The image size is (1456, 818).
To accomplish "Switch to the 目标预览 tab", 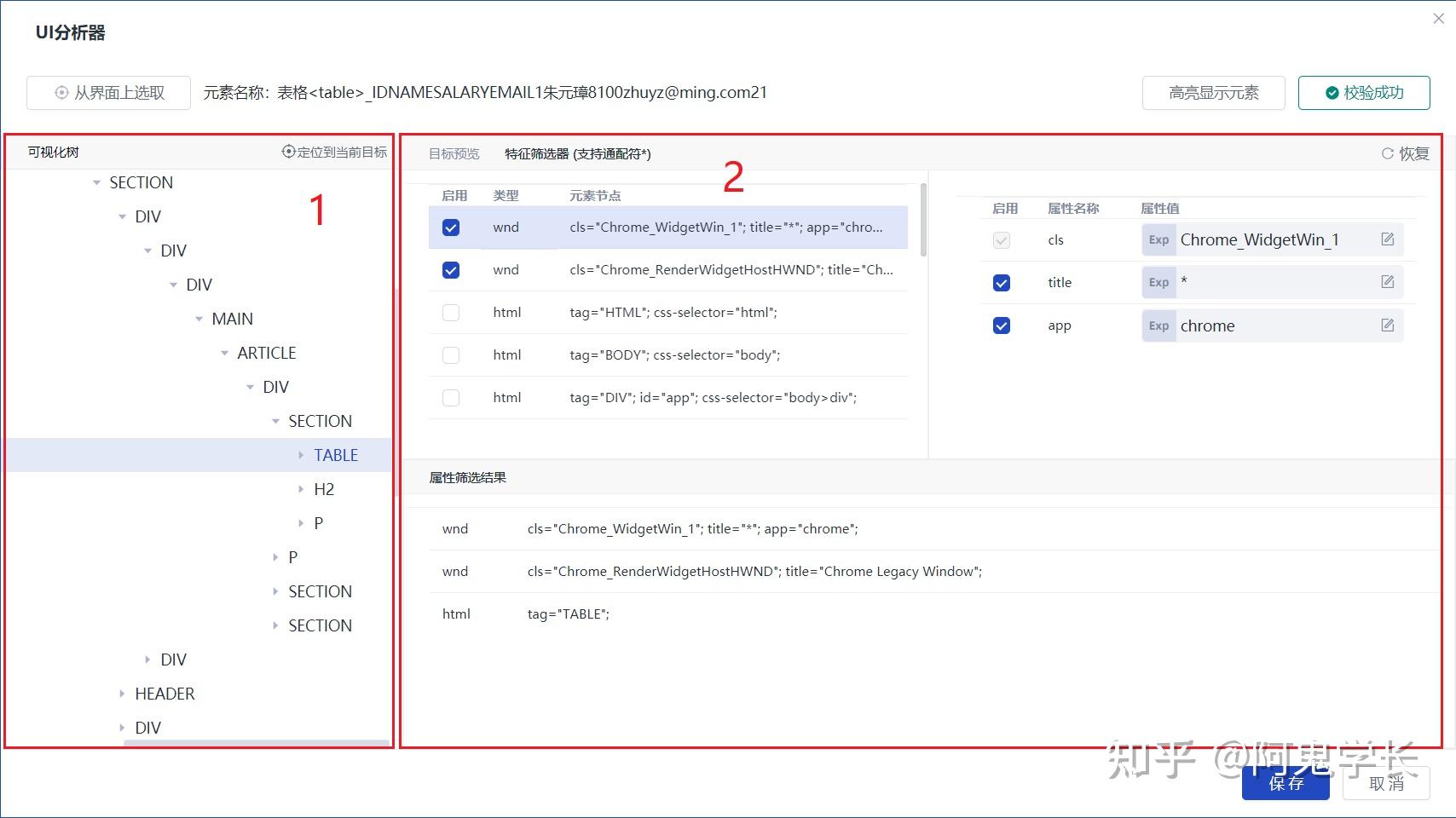I will [453, 154].
